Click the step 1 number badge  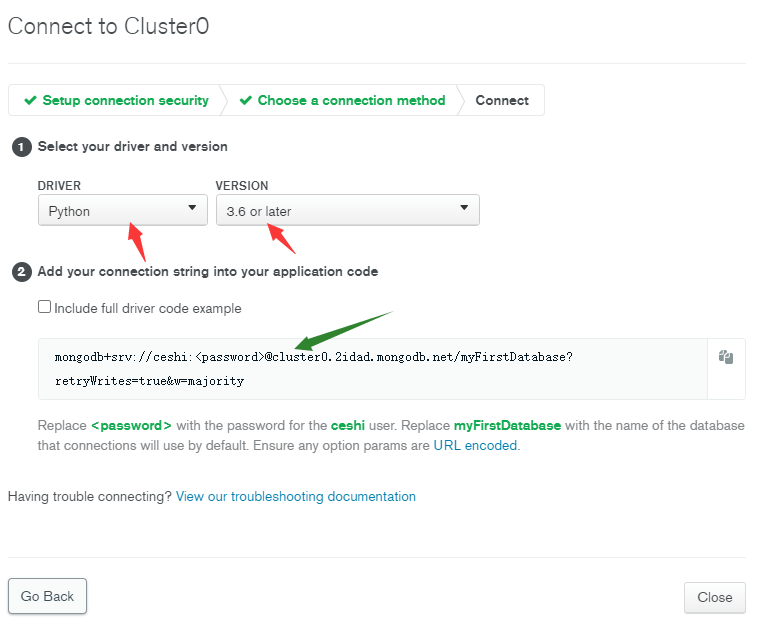tap(22, 147)
